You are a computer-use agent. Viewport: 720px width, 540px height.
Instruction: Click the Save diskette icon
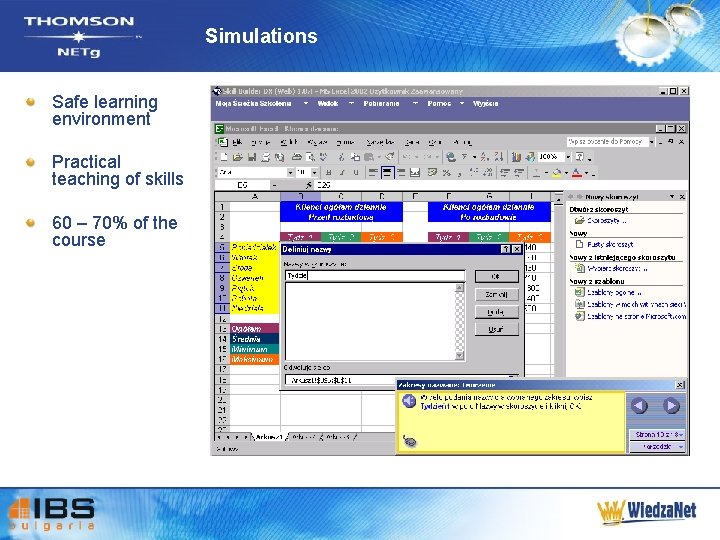252,157
